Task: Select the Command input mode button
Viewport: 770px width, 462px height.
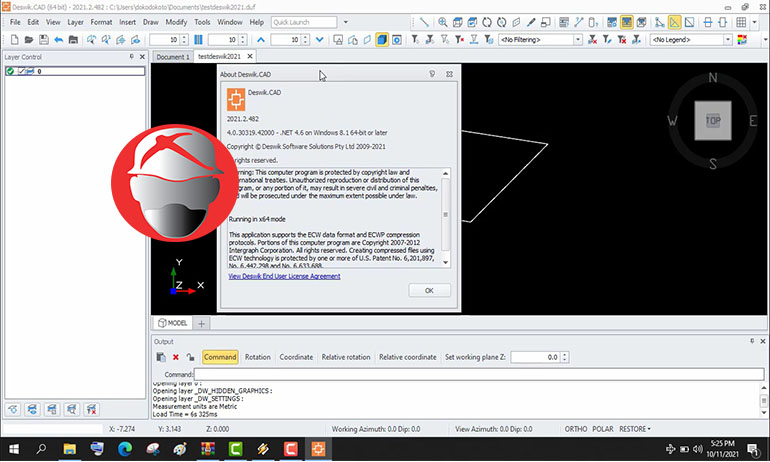Action: [220, 357]
